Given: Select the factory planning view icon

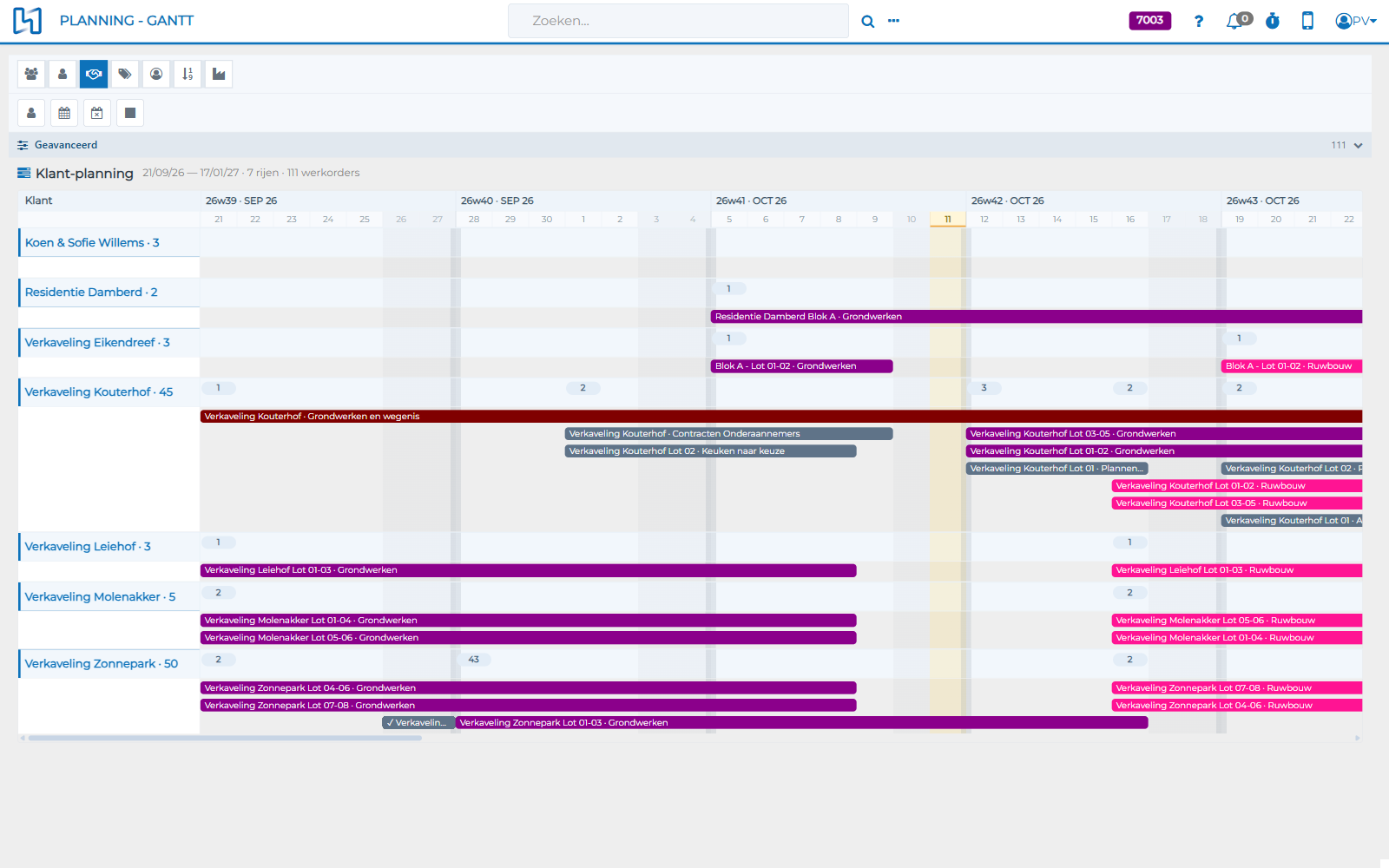Looking at the screenshot, I should [219, 75].
